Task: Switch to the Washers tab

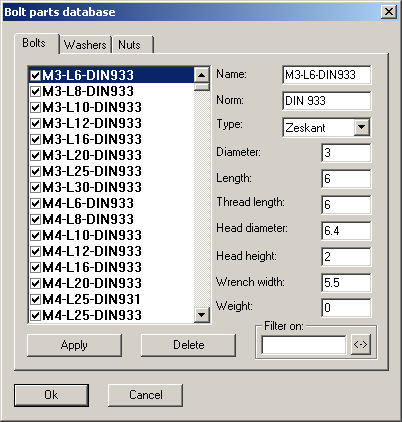Action: (85, 45)
